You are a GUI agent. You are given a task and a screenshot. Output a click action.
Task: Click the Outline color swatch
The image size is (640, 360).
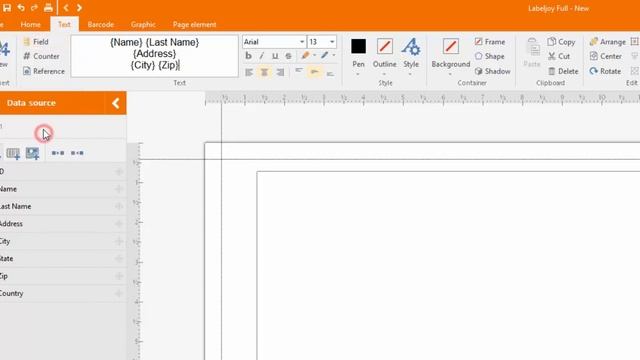(384, 46)
